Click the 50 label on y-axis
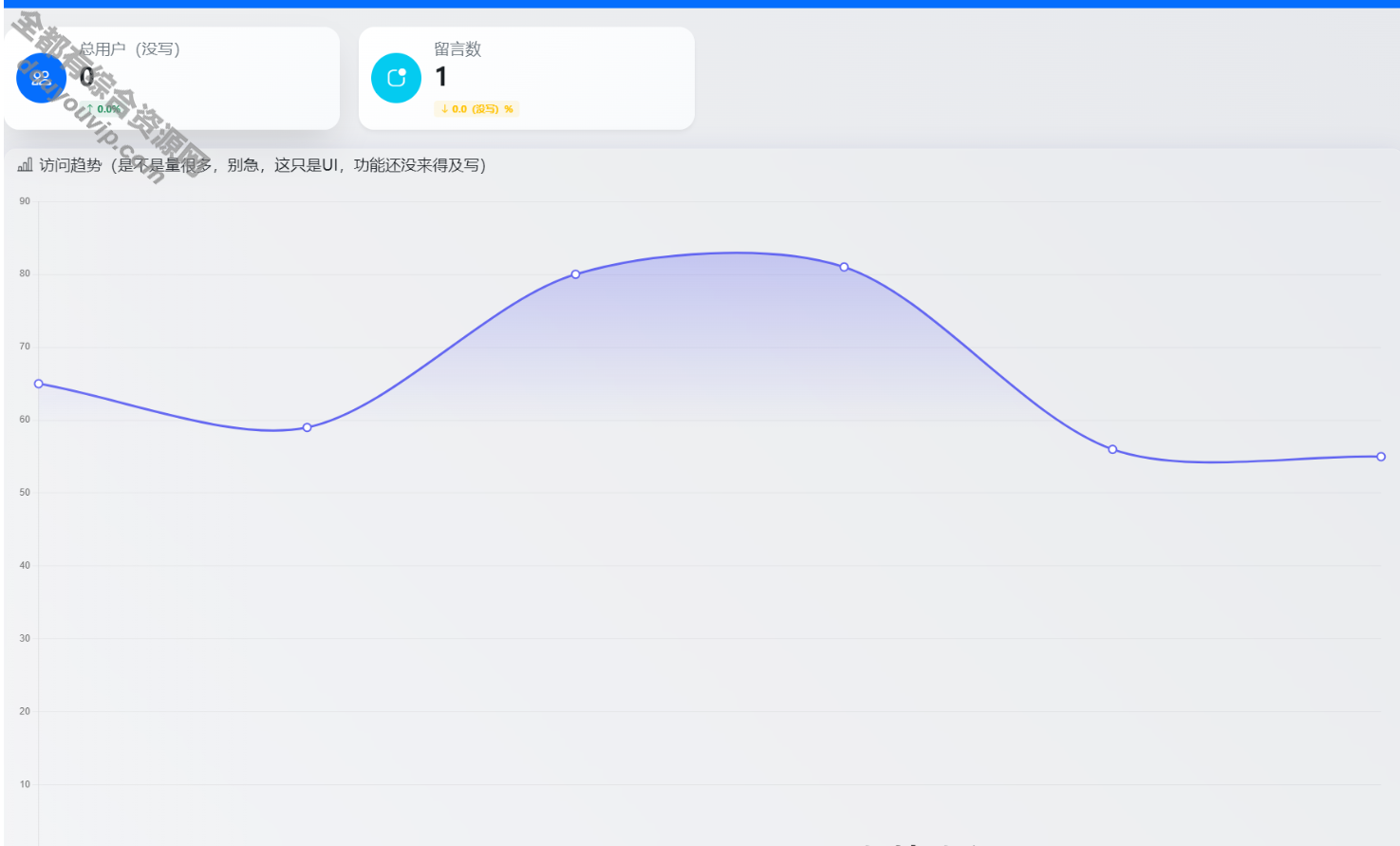The width and height of the screenshot is (1400, 846). tap(25, 493)
